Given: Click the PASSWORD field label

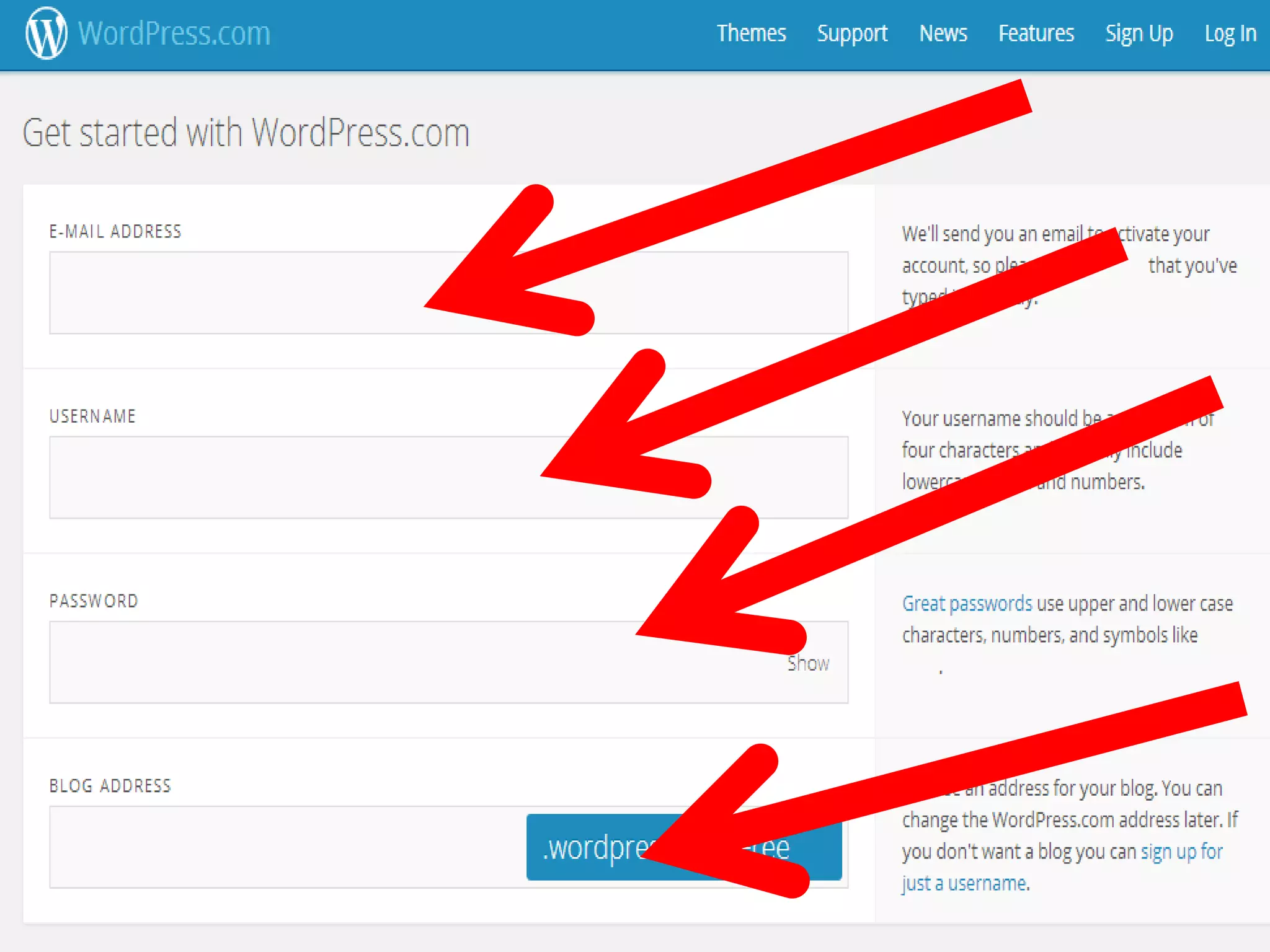Looking at the screenshot, I should point(94,601).
